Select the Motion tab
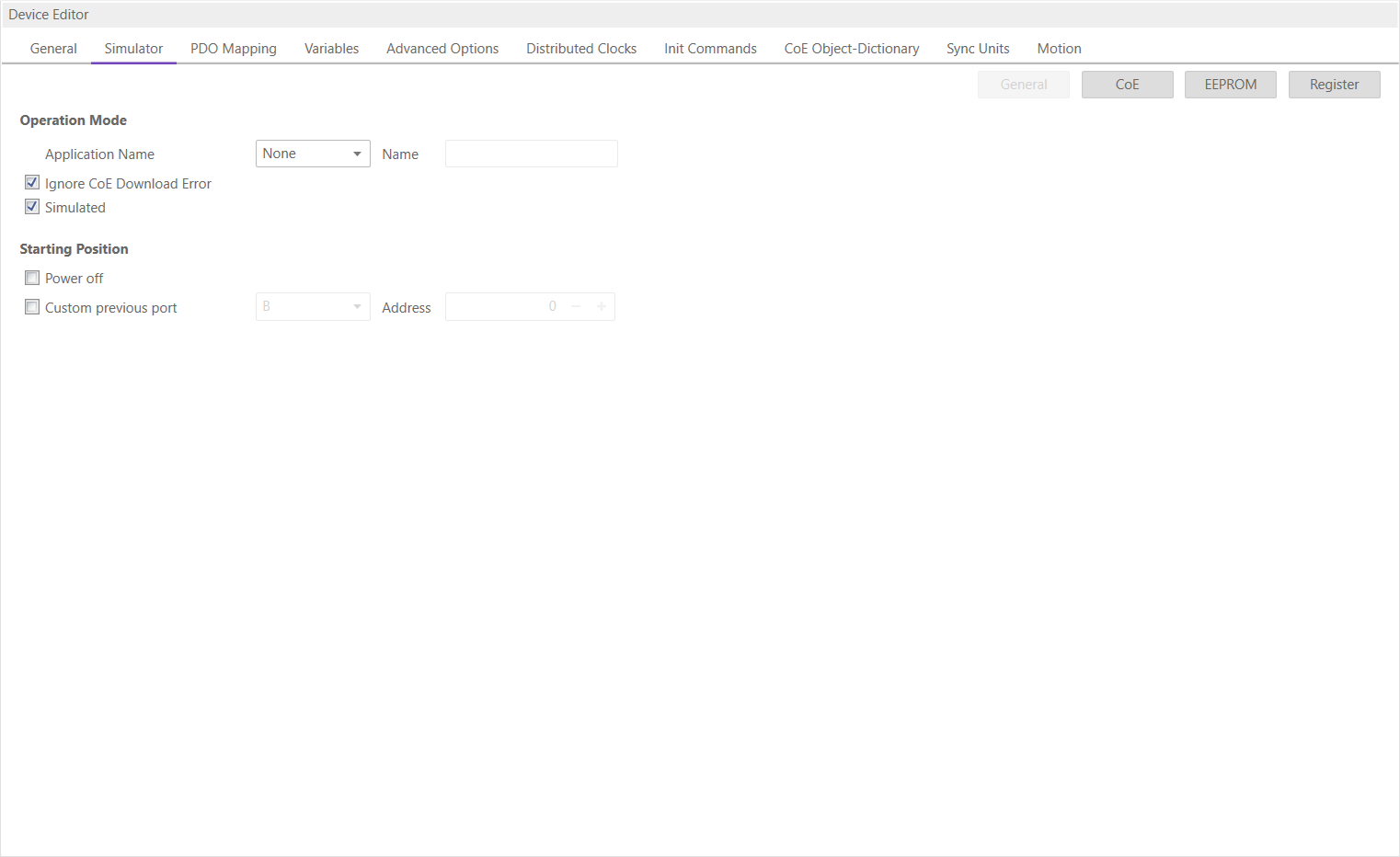Screen dimensions: 1400x857 click(x=1059, y=49)
